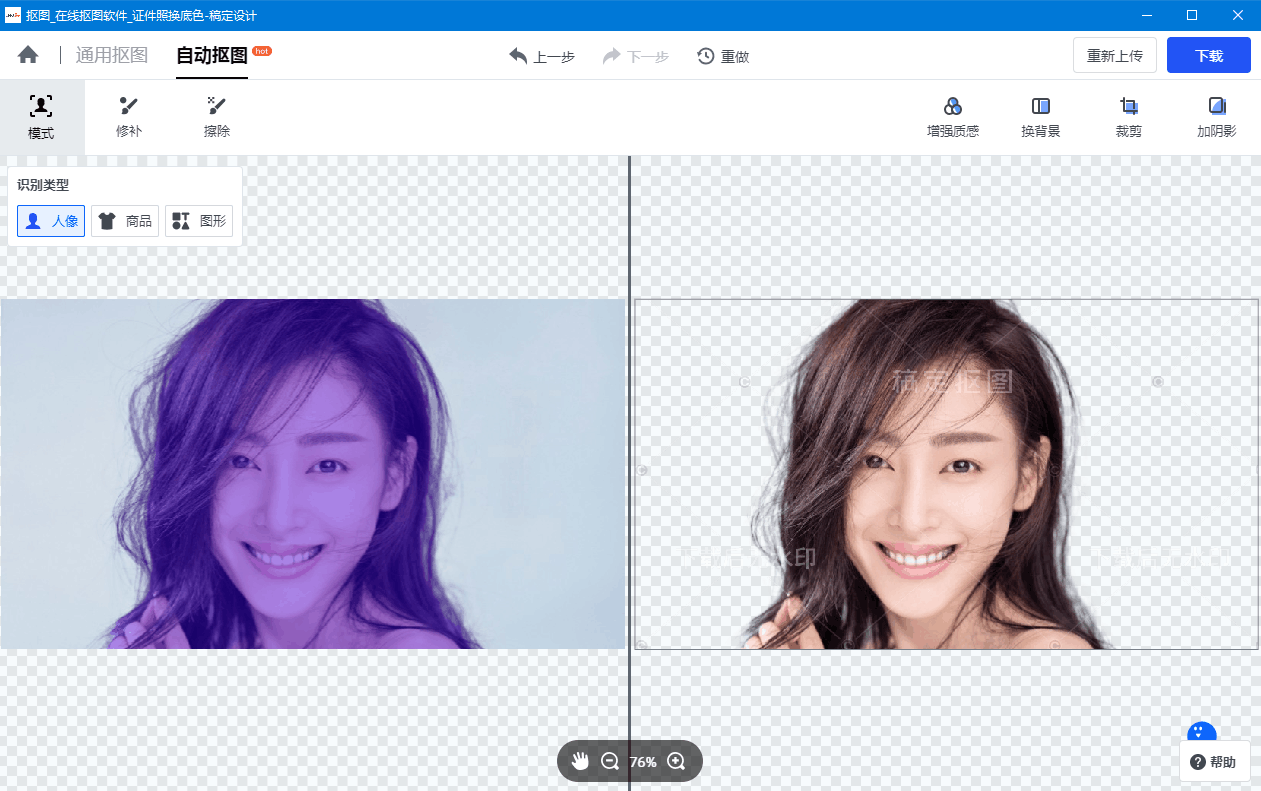Add shadow with 加阴影 tool

[x=1216, y=117]
